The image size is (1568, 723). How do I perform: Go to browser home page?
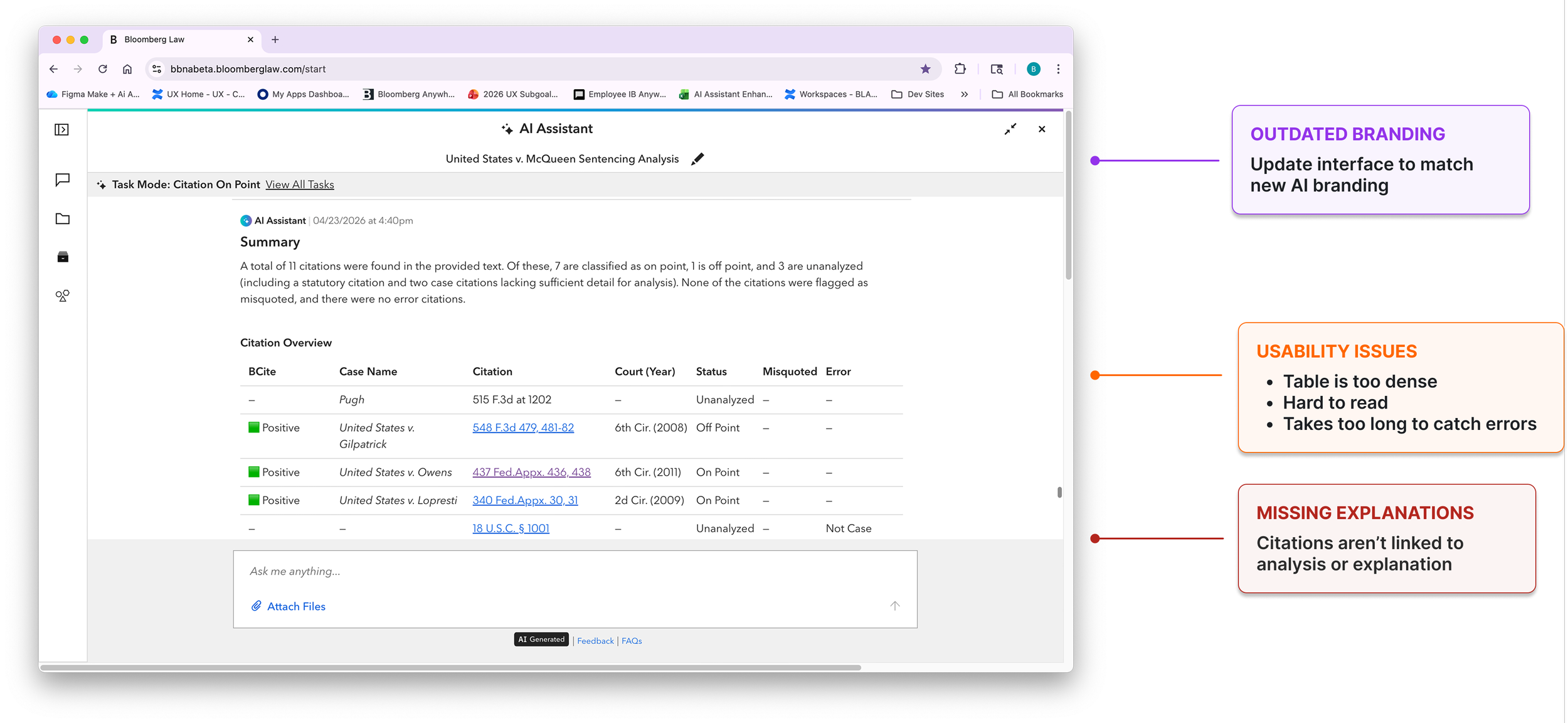coord(127,69)
